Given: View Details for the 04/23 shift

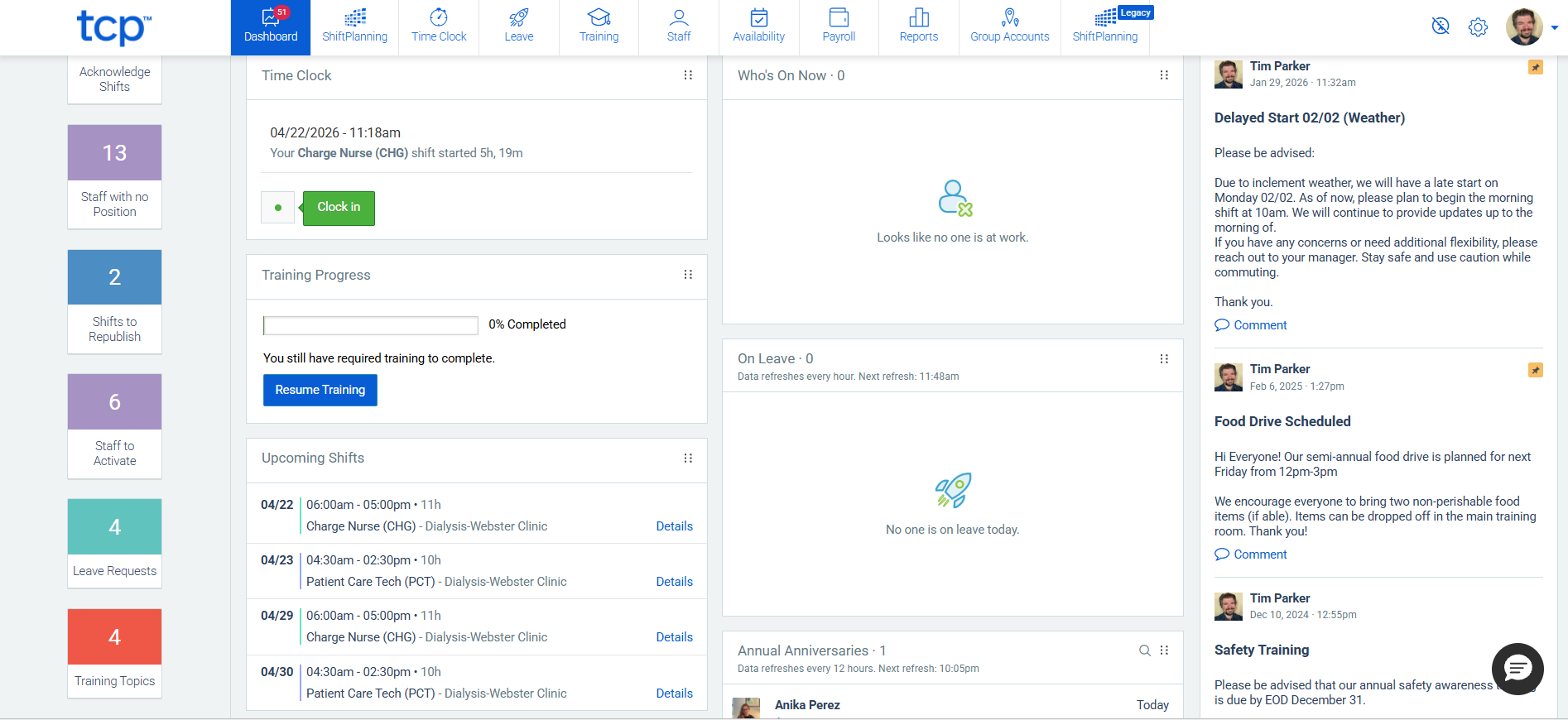Looking at the screenshot, I should coord(674,582).
